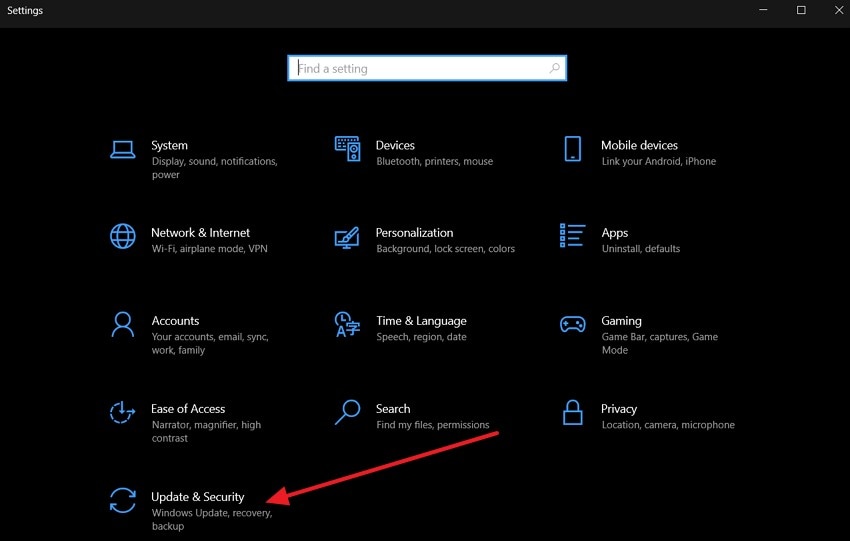Image resolution: width=850 pixels, height=541 pixels.
Task: Open the Time & Language icon
Action: [x=347, y=324]
